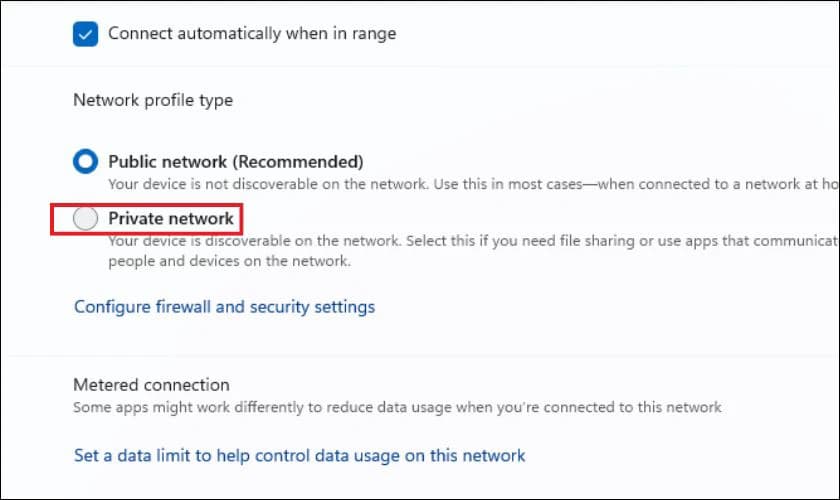Select the Public network radio button
The image size is (840, 500).
click(86, 161)
